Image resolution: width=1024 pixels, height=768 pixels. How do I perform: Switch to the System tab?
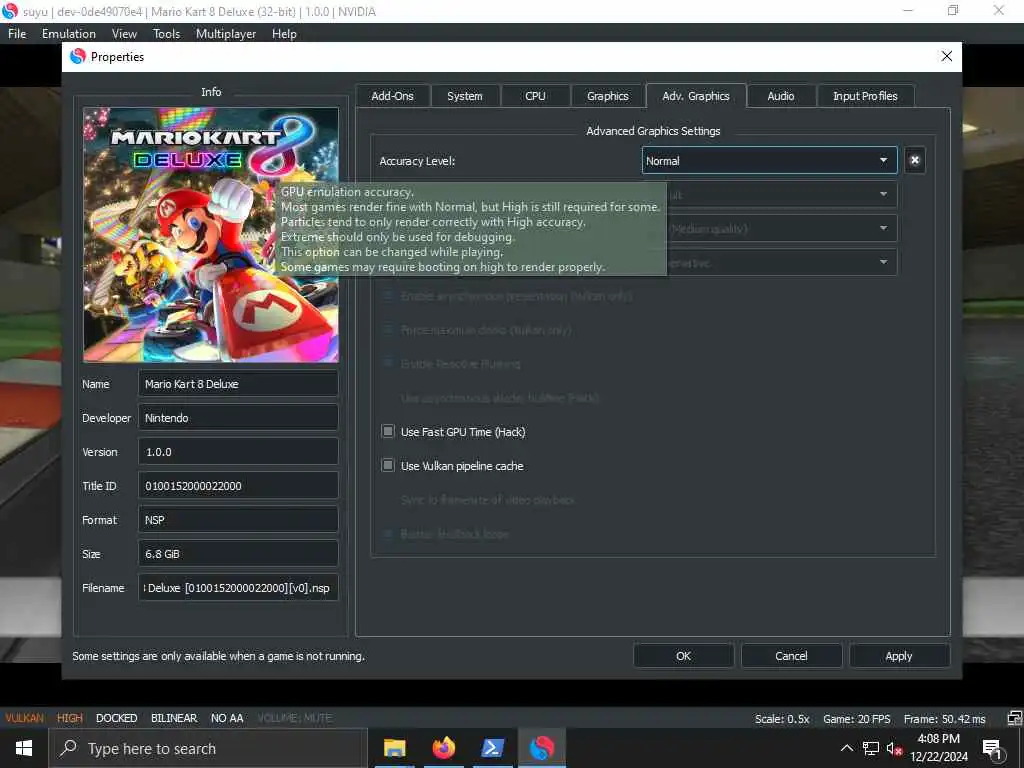pyautogui.click(x=465, y=96)
